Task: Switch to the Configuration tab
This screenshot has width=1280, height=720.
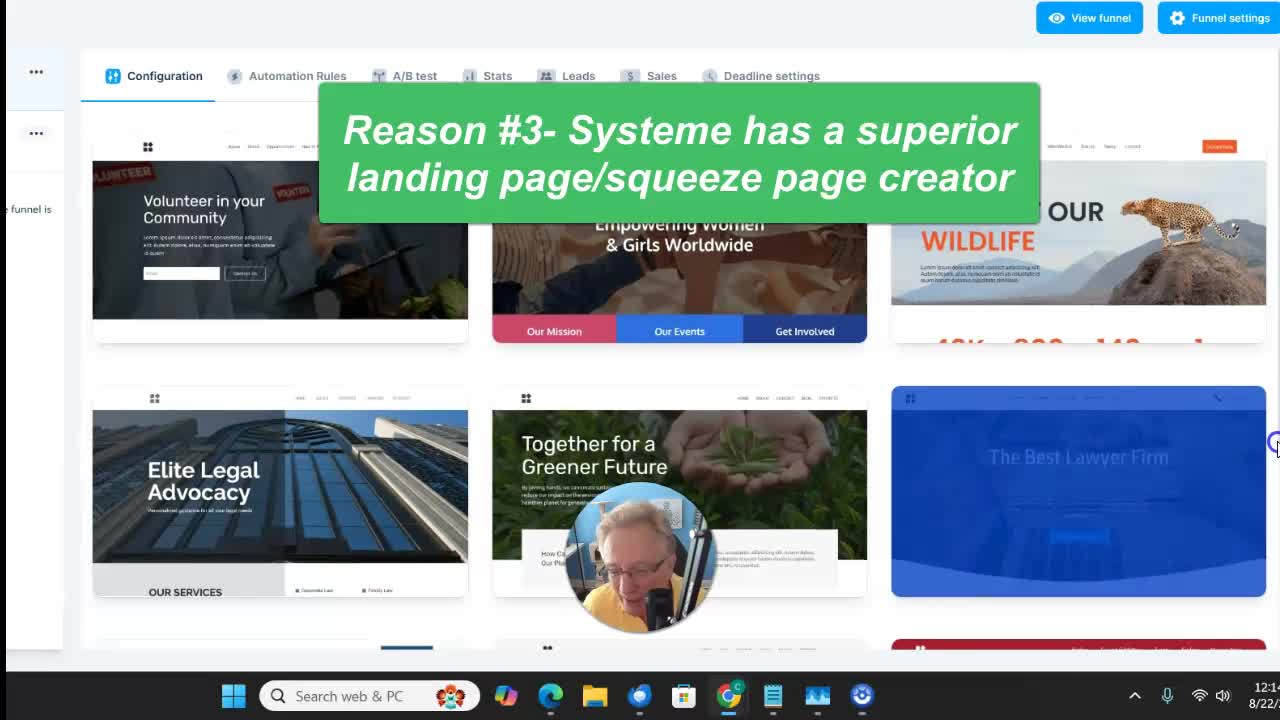Action: (x=154, y=76)
